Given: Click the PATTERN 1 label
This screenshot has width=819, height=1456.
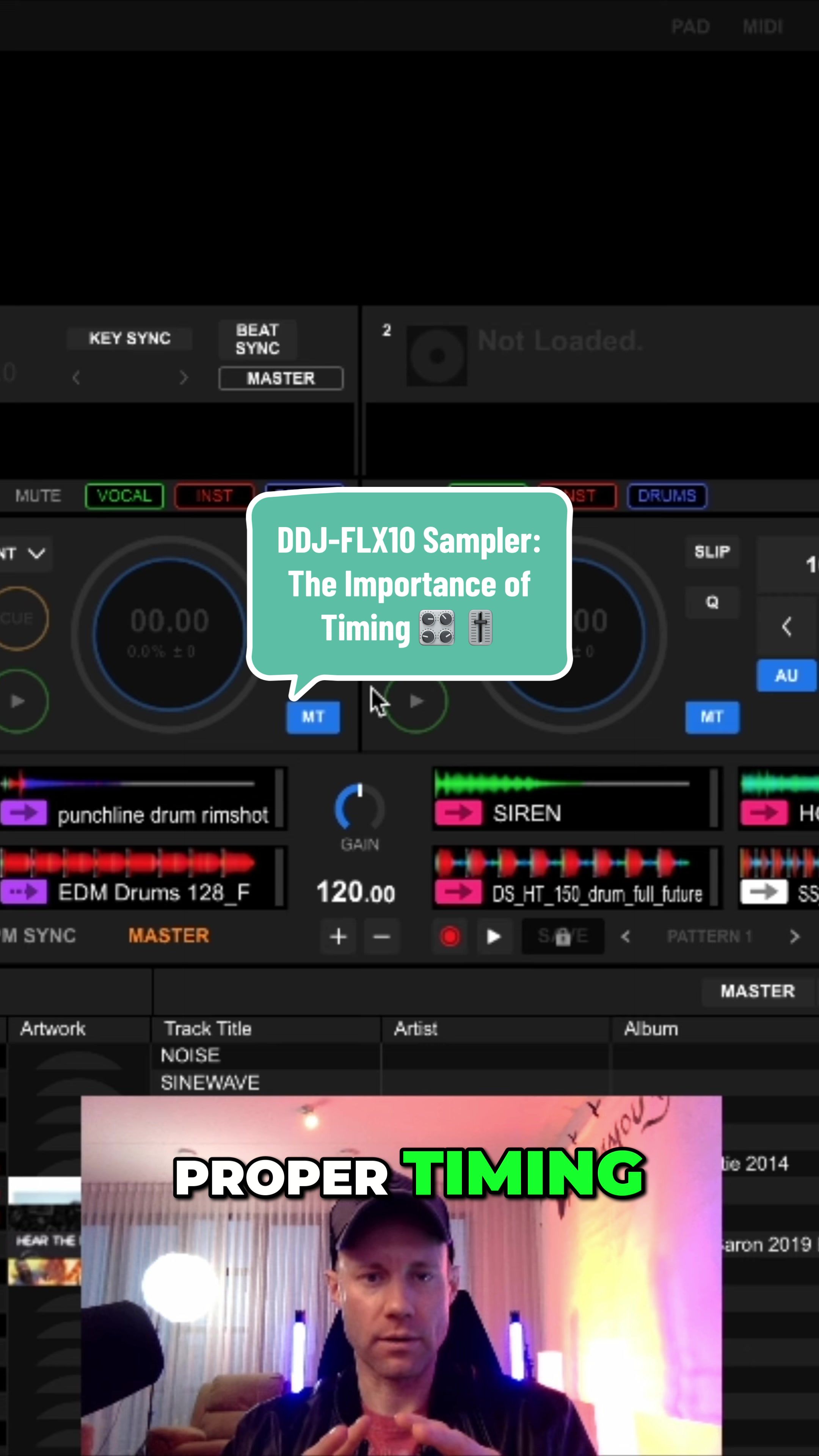Looking at the screenshot, I should click(x=709, y=937).
